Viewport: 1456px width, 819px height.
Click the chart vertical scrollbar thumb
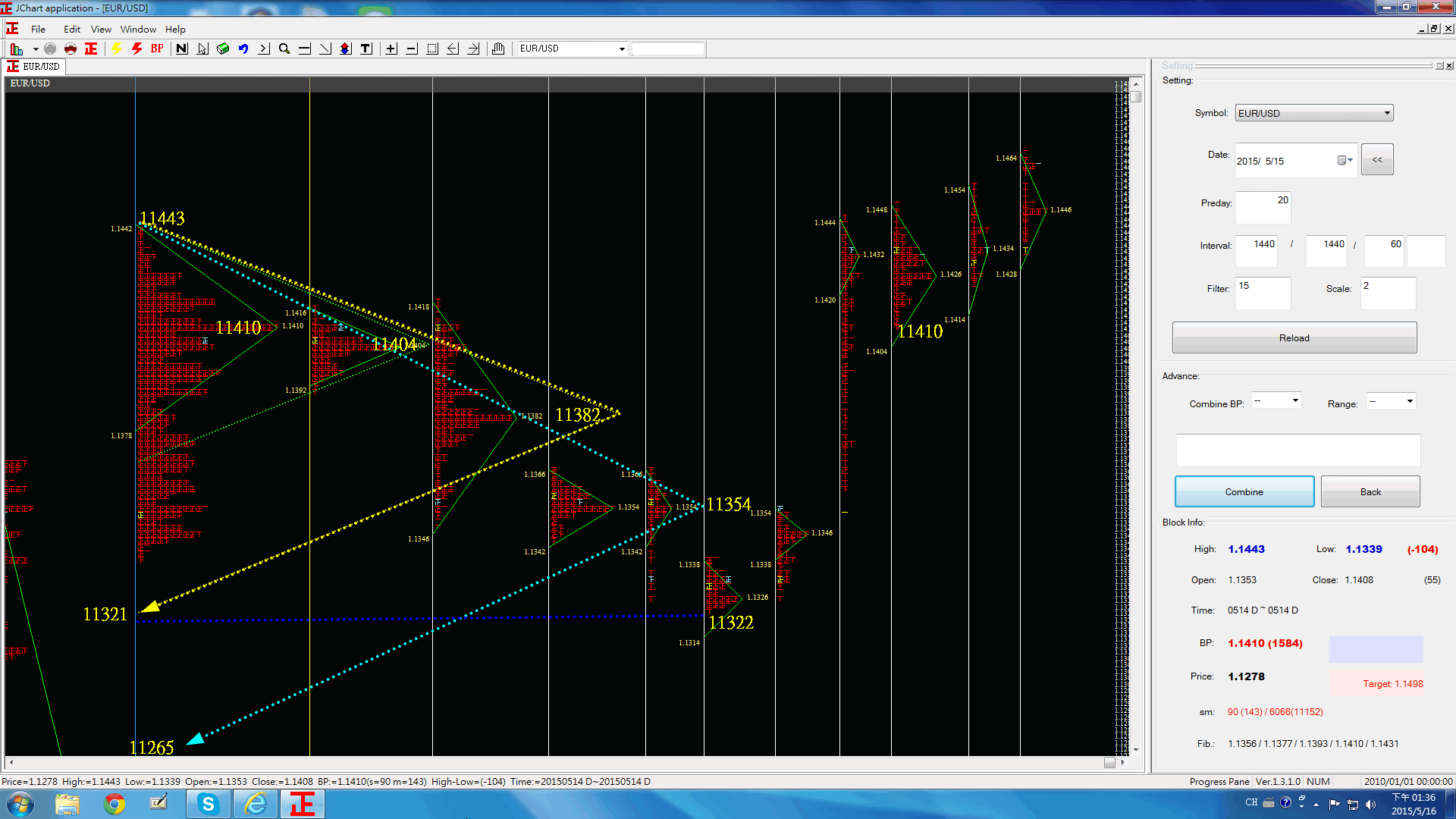tap(1136, 97)
